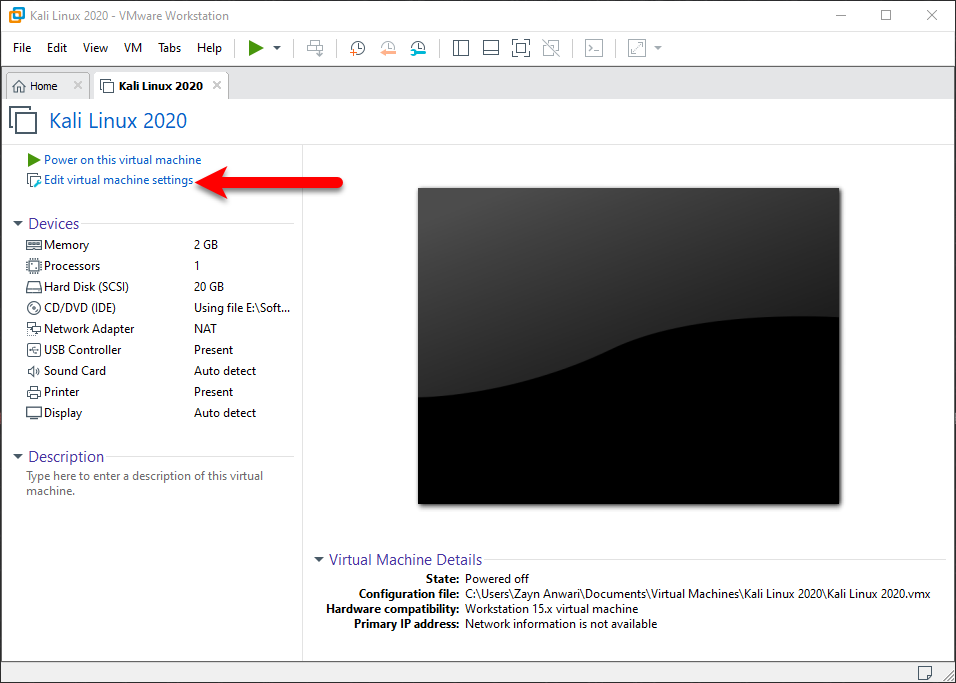Click Edit virtual machine settings link
This screenshot has width=956, height=683.
click(118, 181)
